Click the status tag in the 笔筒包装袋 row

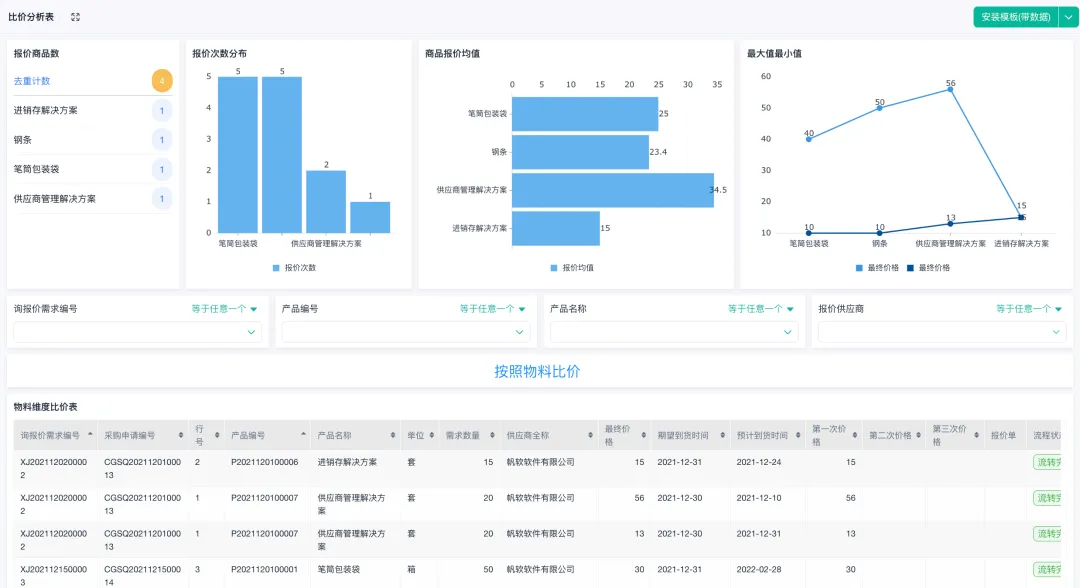click(1048, 569)
